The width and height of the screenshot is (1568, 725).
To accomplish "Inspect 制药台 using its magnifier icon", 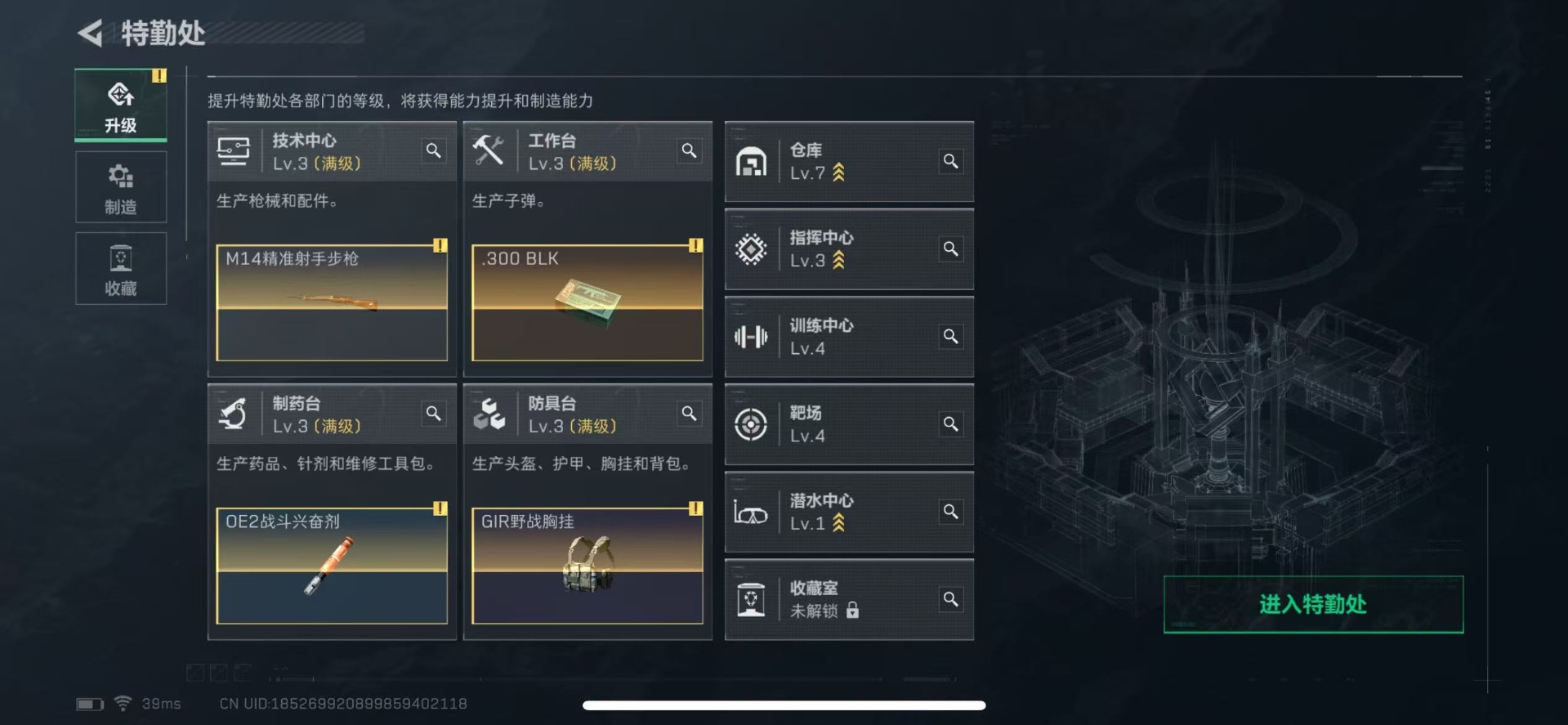I will [x=434, y=414].
